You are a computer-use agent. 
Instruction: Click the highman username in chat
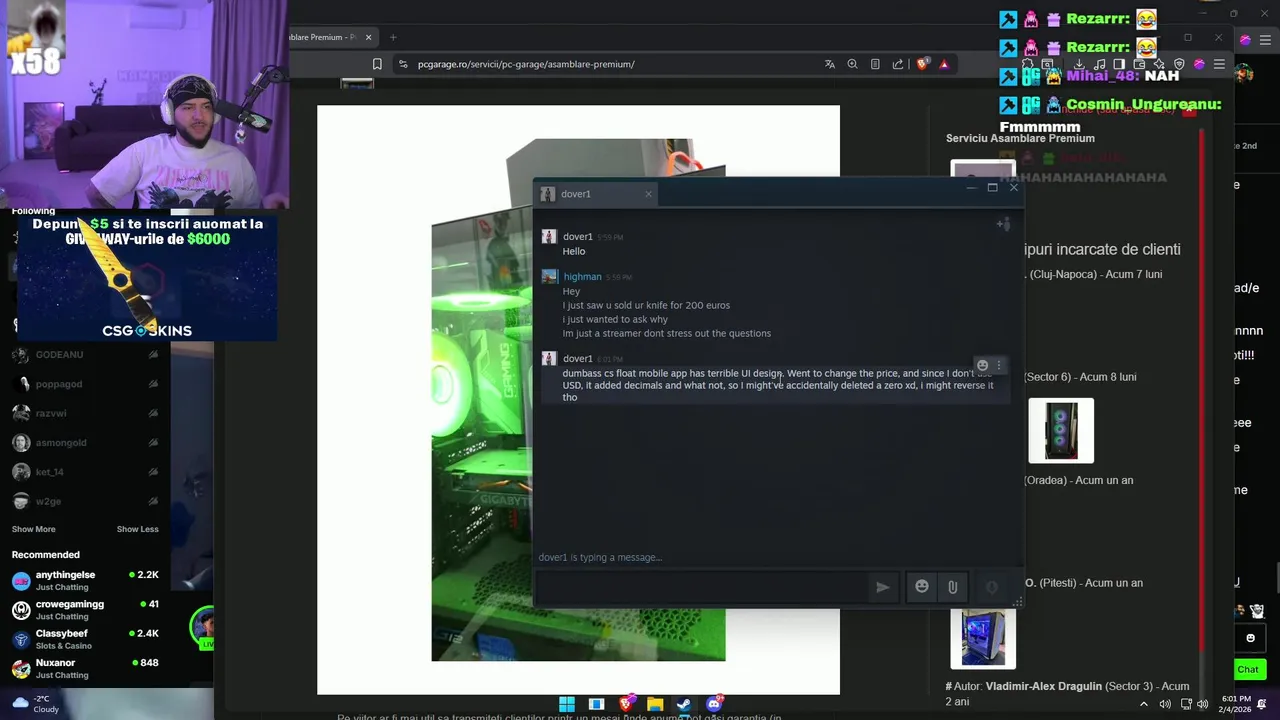pyautogui.click(x=582, y=277)
